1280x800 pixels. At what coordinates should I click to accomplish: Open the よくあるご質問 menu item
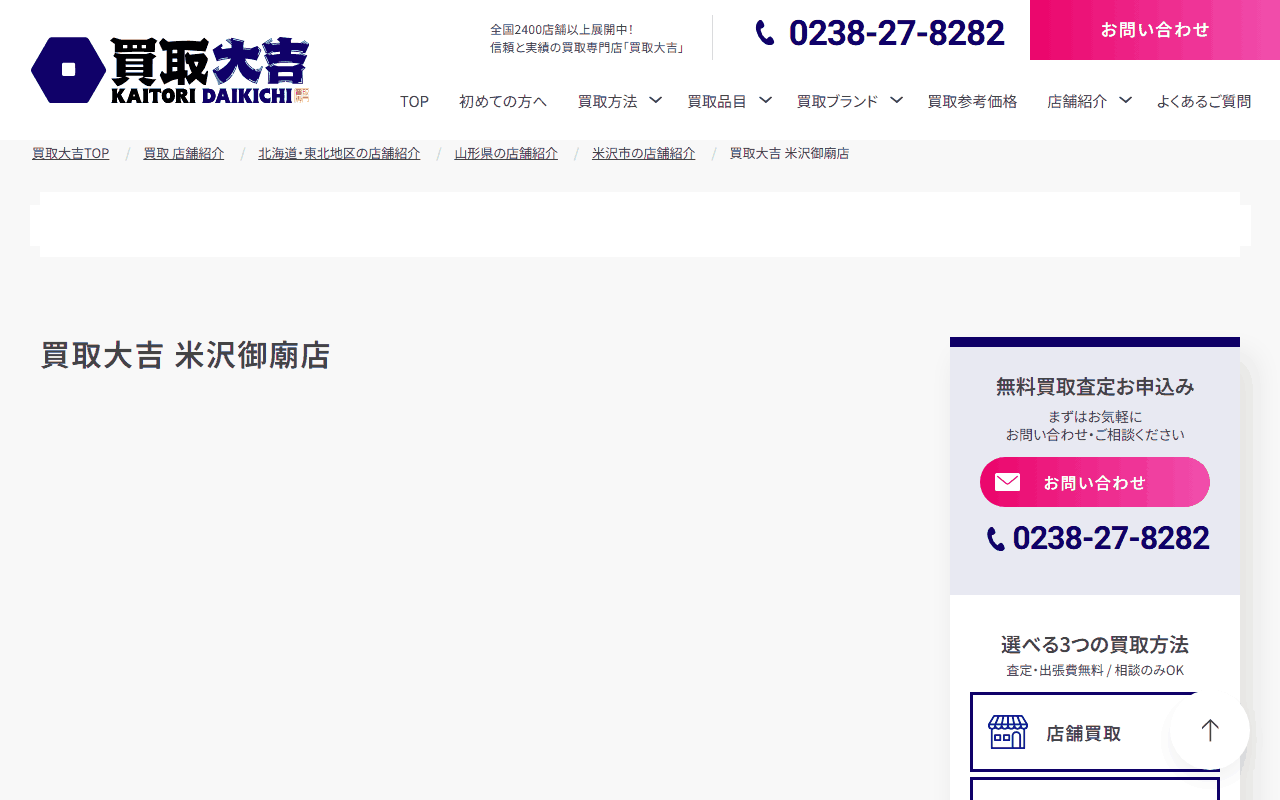[x=1203, y=101]
